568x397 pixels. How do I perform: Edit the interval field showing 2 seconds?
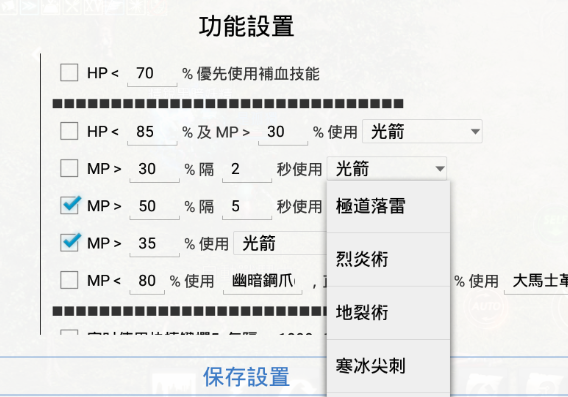[247, 169]
